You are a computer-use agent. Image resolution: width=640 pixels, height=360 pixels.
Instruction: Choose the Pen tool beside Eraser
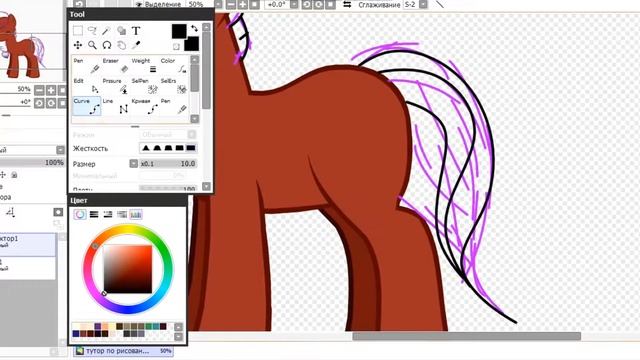coord(86,65)
